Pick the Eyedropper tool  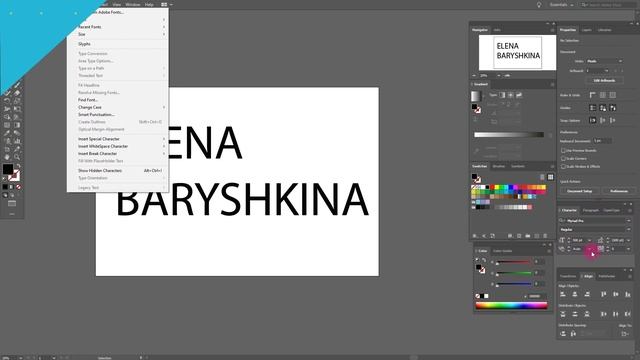click(7, 133)
